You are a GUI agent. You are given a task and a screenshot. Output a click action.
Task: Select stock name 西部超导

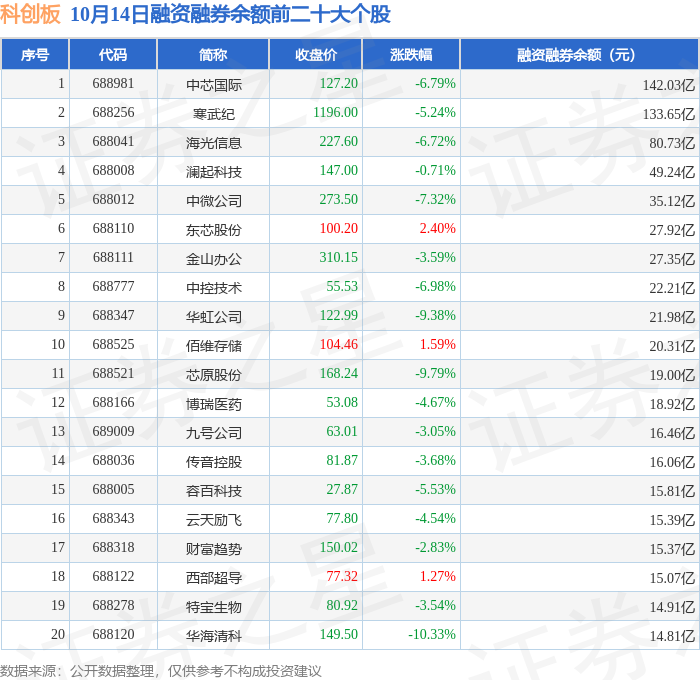coord(214,578)
